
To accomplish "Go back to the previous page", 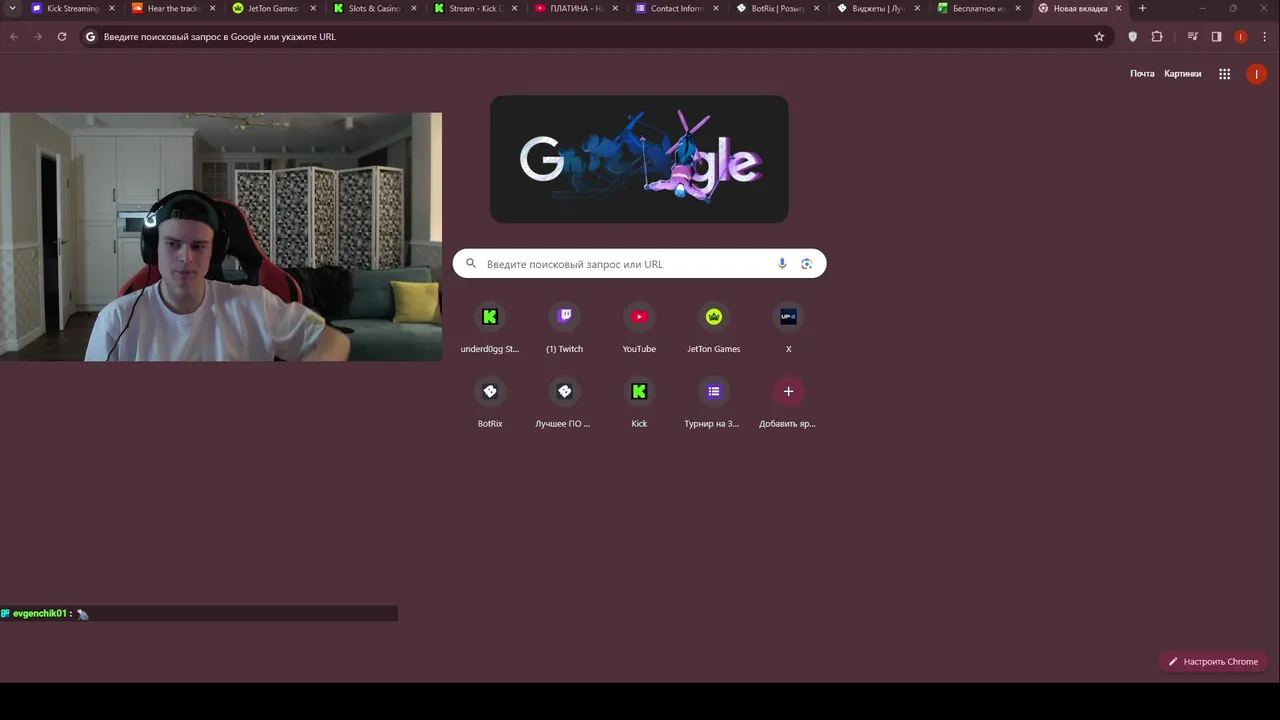I will tap(14, 37).
